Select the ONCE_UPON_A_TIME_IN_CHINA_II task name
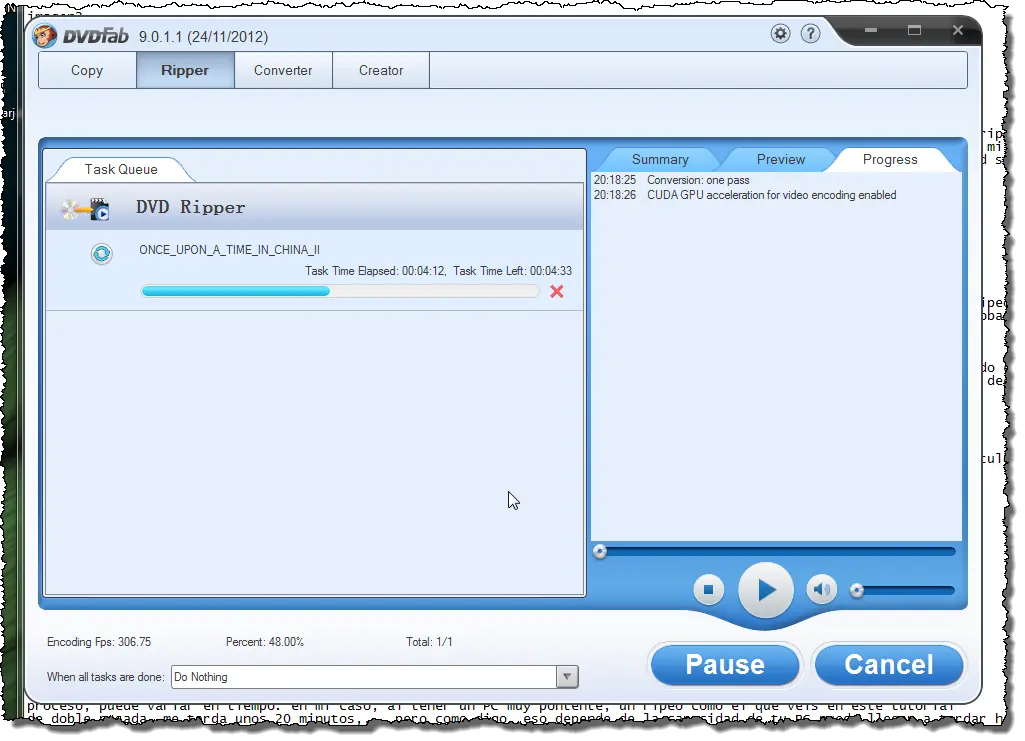Screen dimensions: 1025x741 229,250
